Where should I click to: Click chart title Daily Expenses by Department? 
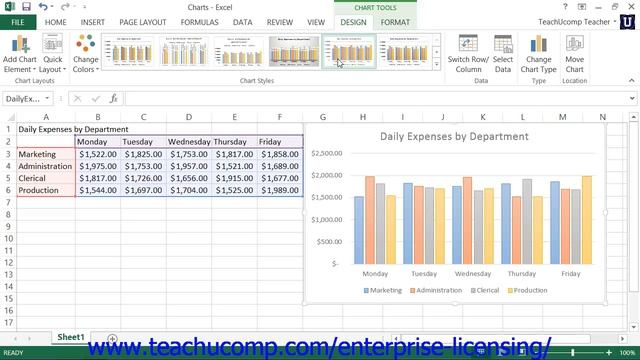(454, 137)
